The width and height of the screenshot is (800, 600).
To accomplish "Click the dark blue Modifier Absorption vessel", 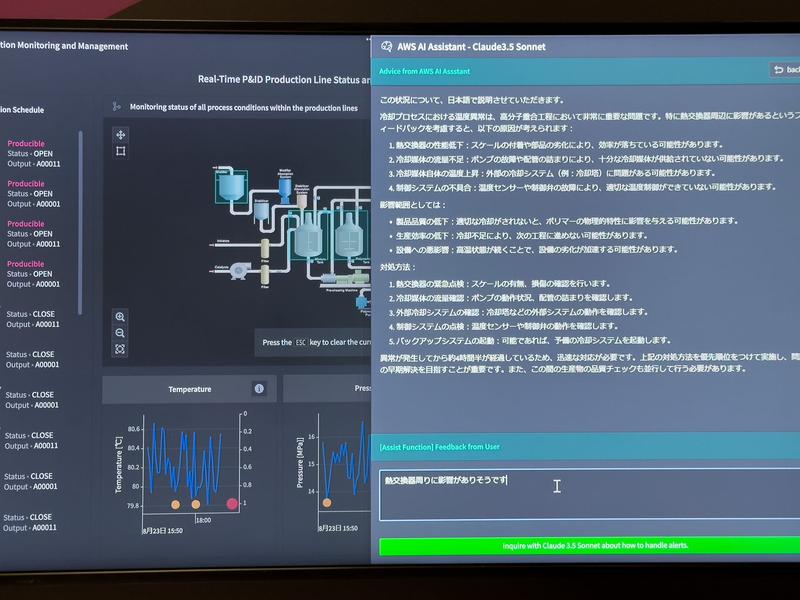I will point(285,190).
